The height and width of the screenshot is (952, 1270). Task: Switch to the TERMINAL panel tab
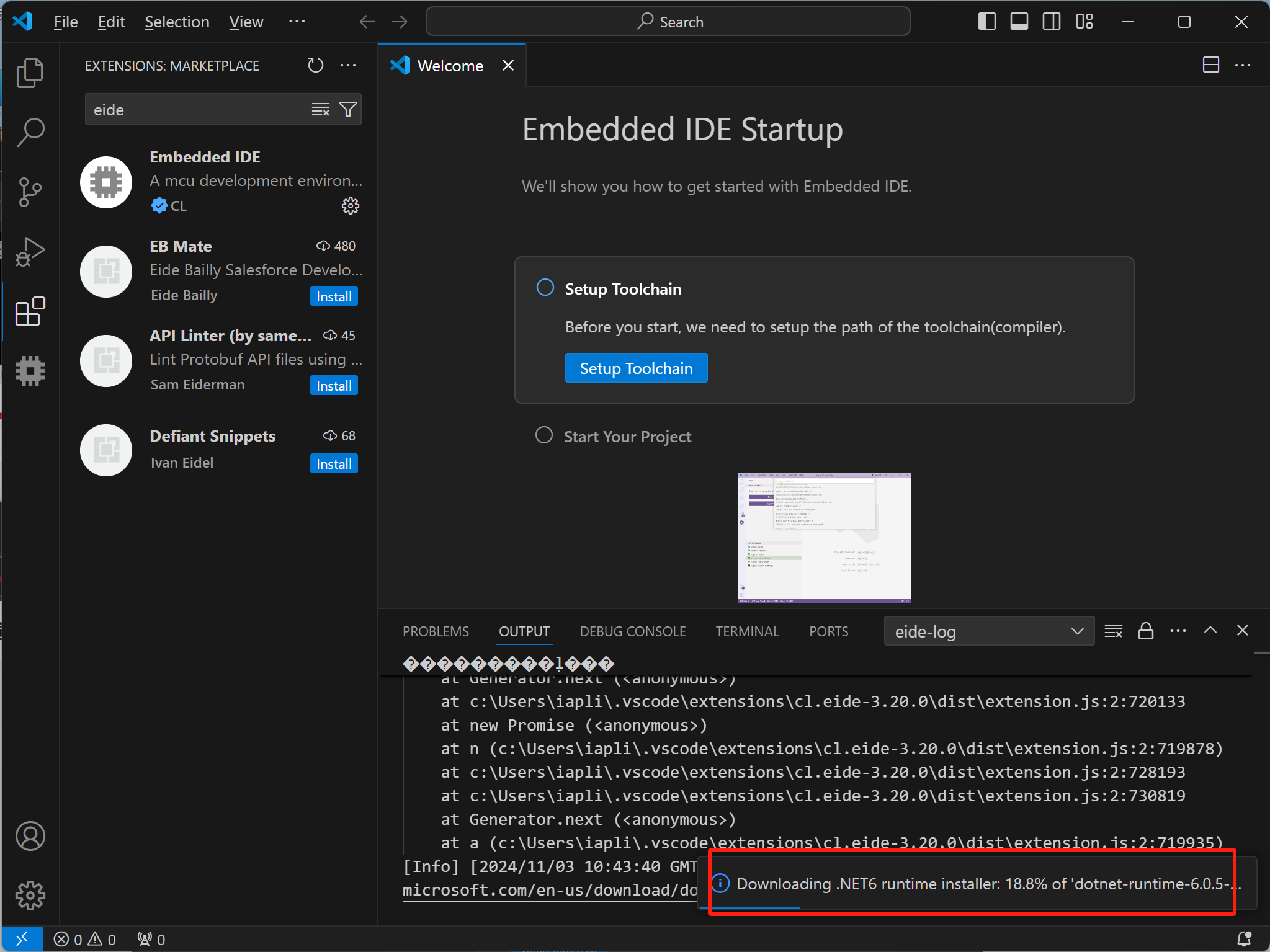[x=748, y=631]
